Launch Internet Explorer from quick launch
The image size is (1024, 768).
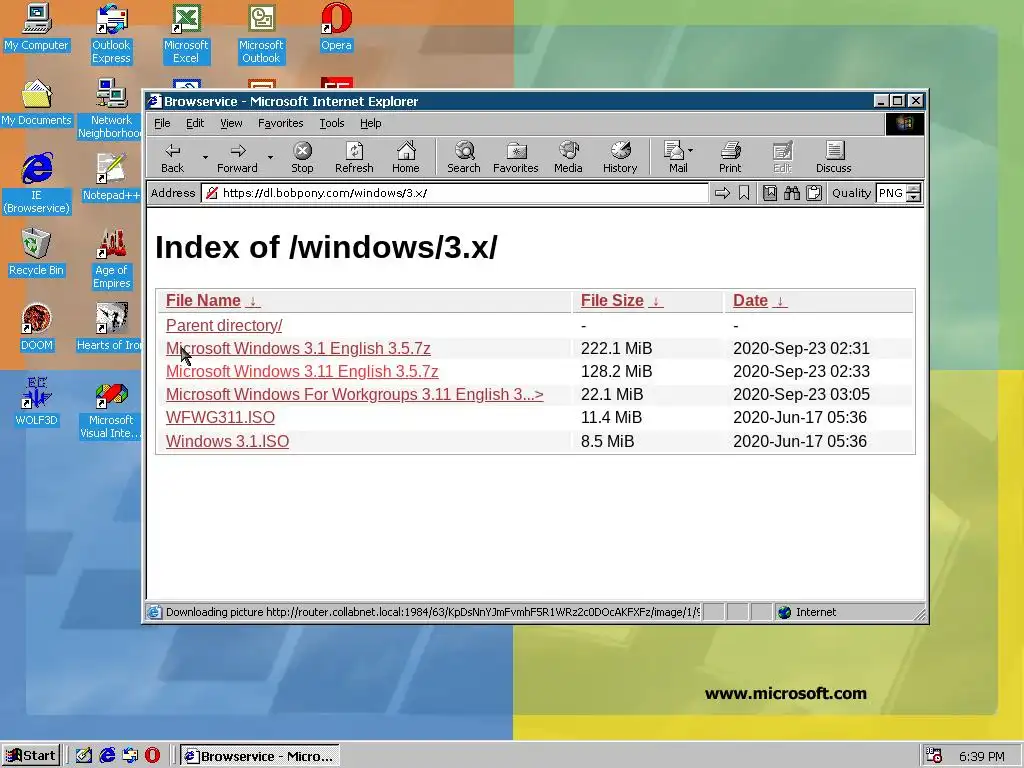tap(107, 756)
